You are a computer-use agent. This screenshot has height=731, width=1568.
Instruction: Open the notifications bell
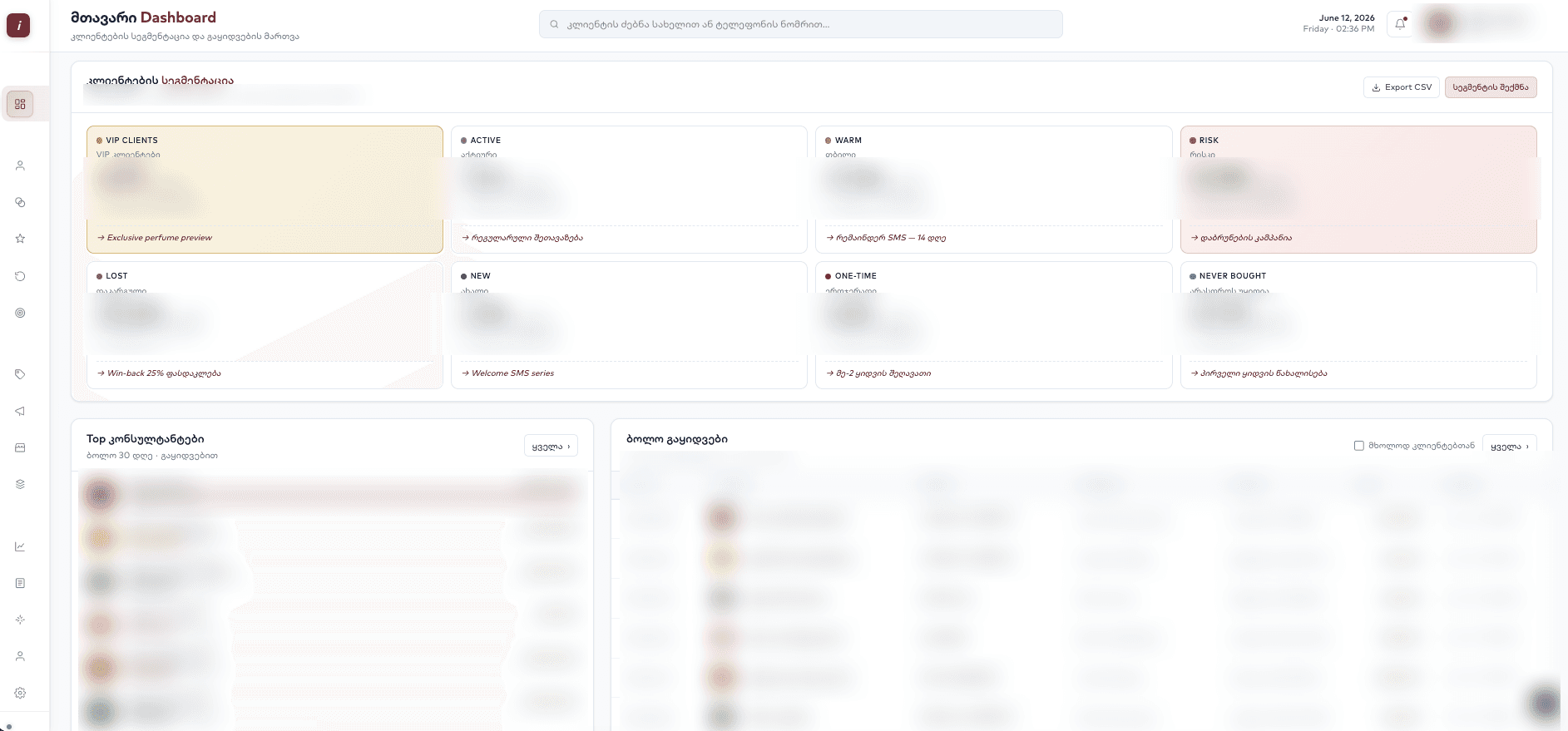[x=1400, y=24]
